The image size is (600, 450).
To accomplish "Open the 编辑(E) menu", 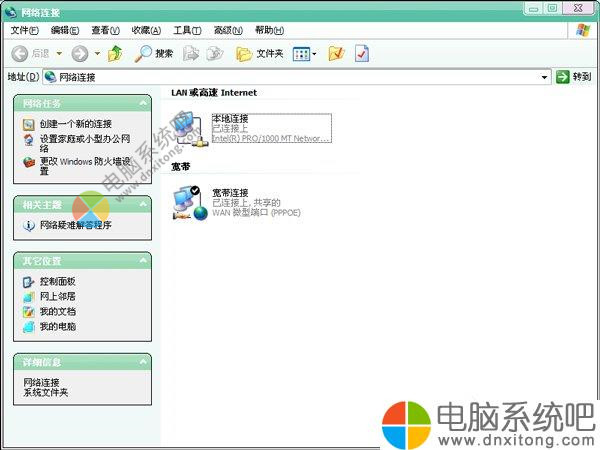I will [x=65, y=30].
